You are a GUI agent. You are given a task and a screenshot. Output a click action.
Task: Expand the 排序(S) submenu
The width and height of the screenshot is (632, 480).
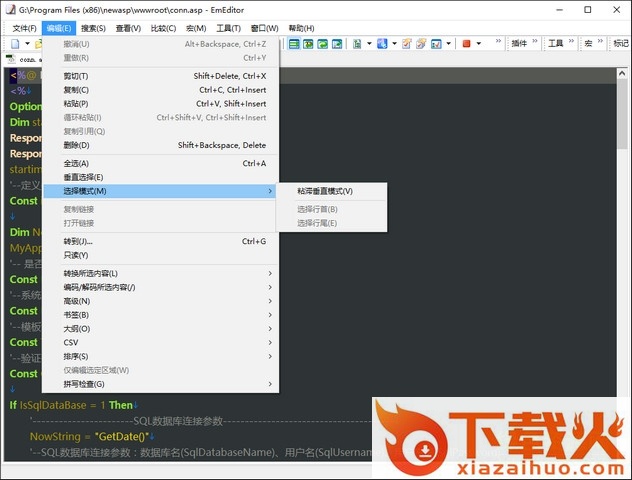160,356
